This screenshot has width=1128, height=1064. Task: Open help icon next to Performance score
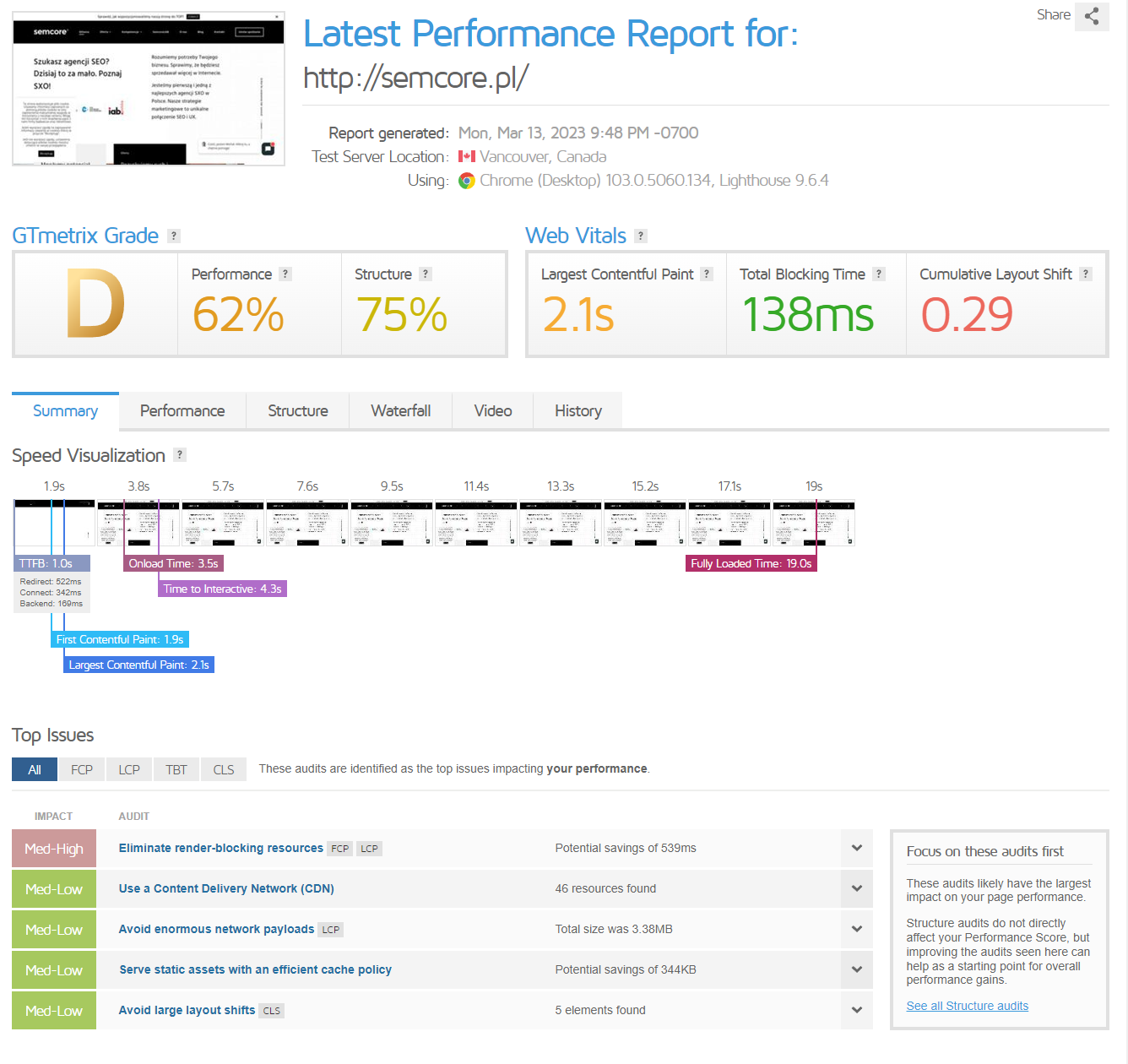(x=285, y=274)
